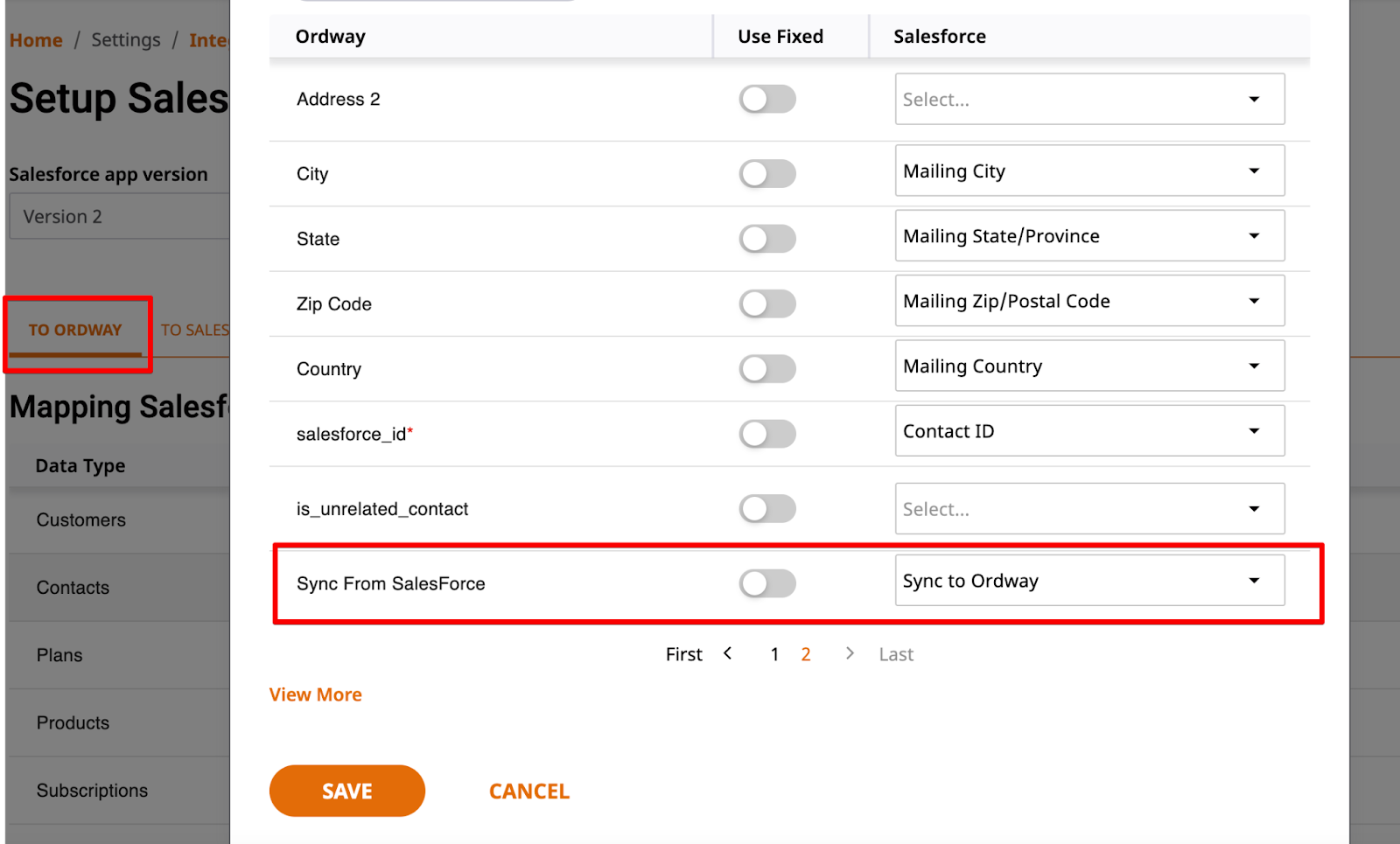
Task: Click the Salesforce column header
Action: [940, 37]
